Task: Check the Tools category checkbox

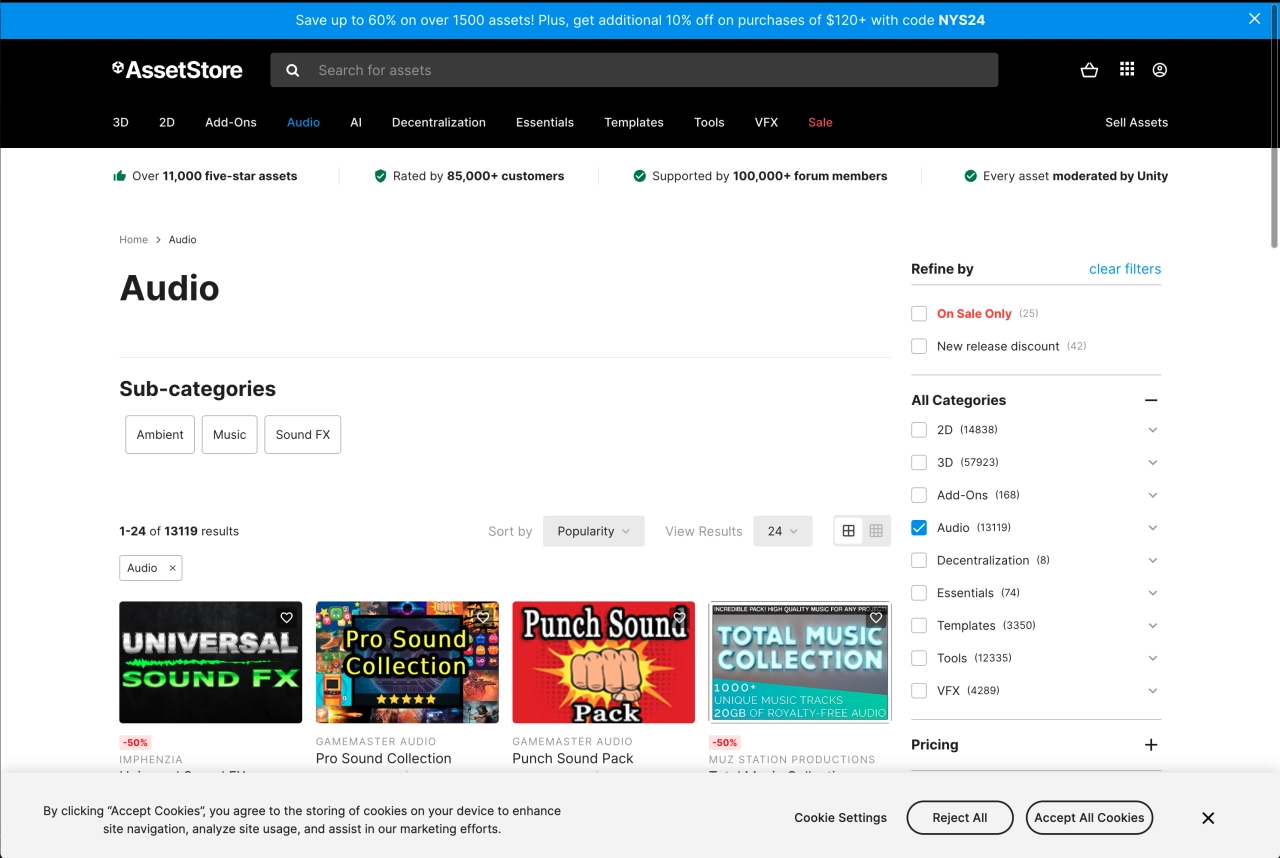Action: tap(919, 658)
